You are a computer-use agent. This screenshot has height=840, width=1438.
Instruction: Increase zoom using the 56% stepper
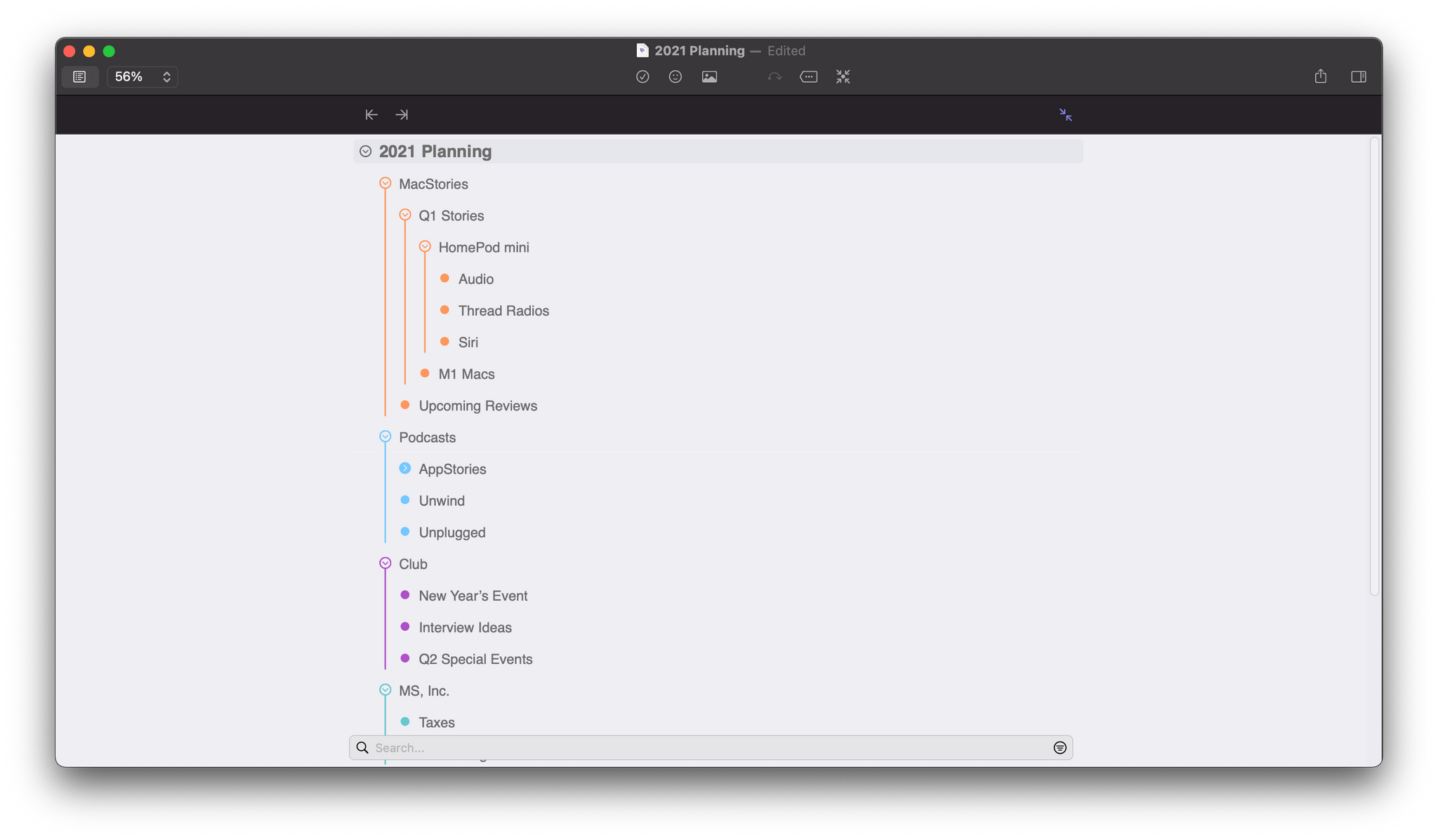[x=166, y=72]
